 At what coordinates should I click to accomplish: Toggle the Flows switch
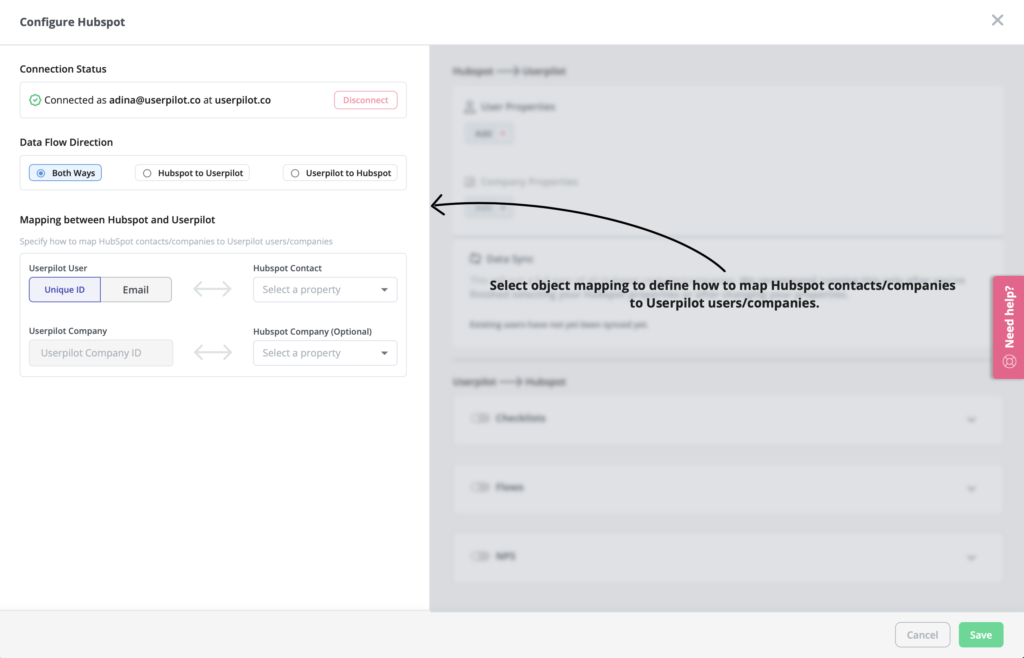pos(479,487)
